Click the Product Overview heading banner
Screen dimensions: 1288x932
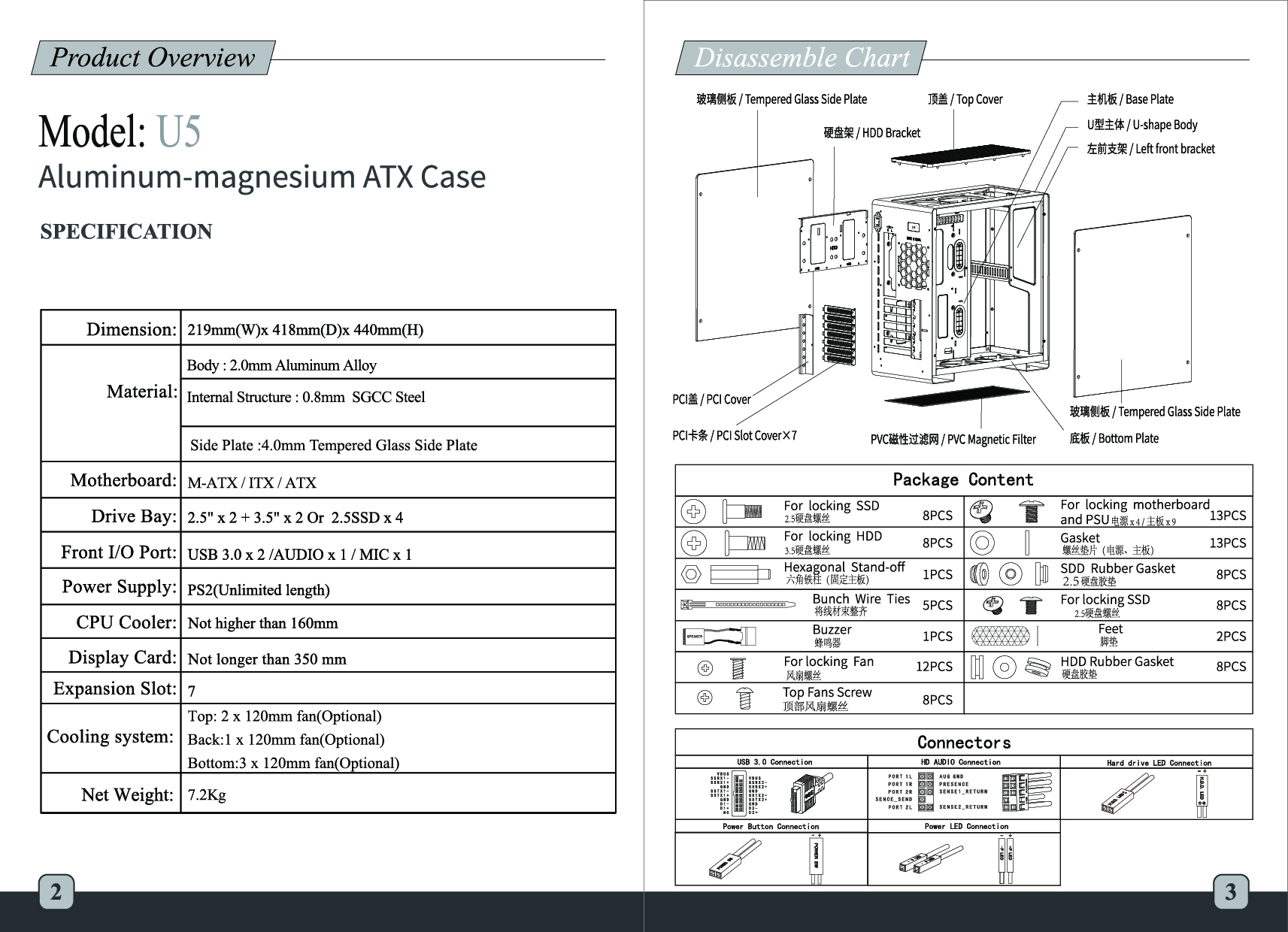pos(153,58)
